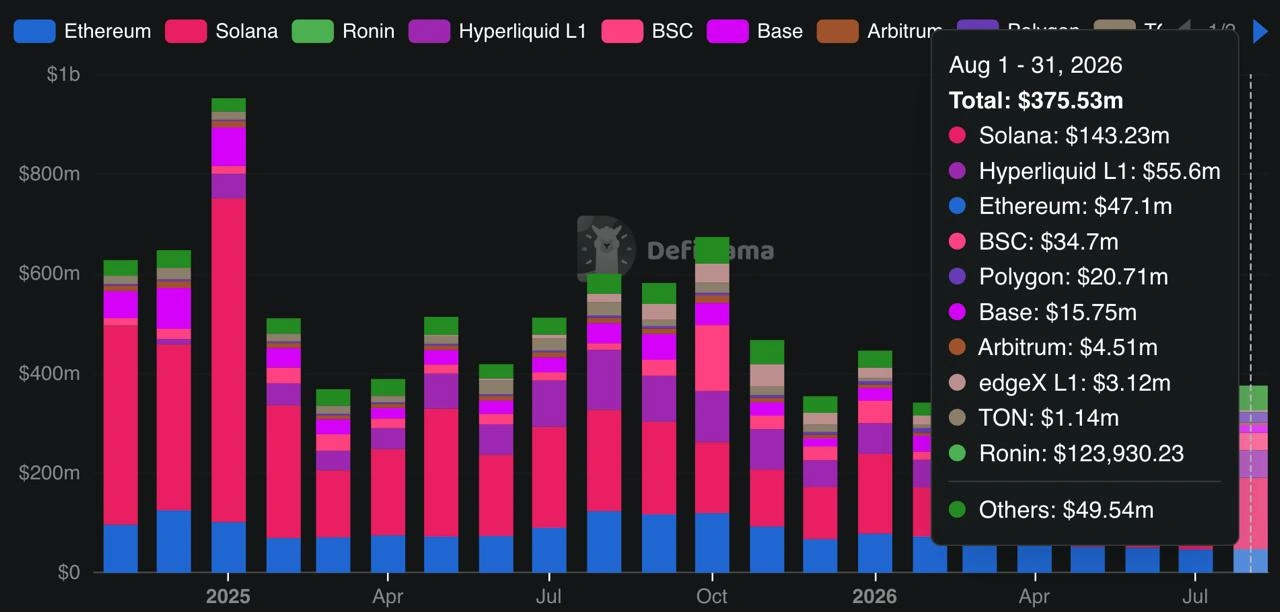
Task: Toggle the Base legend entry
Action: [755, 31]
